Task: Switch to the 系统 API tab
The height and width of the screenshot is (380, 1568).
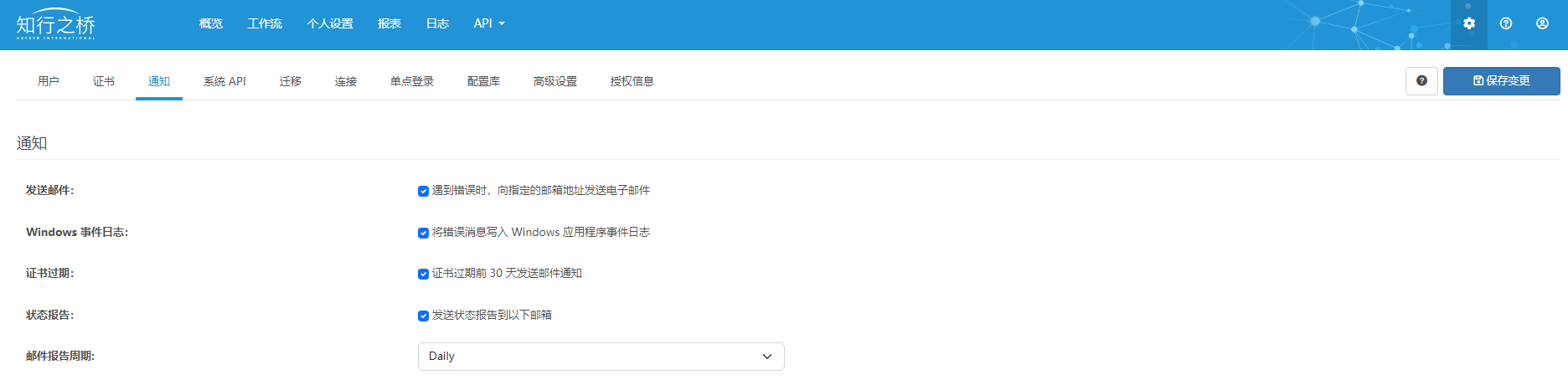Action: pos(224,81)
